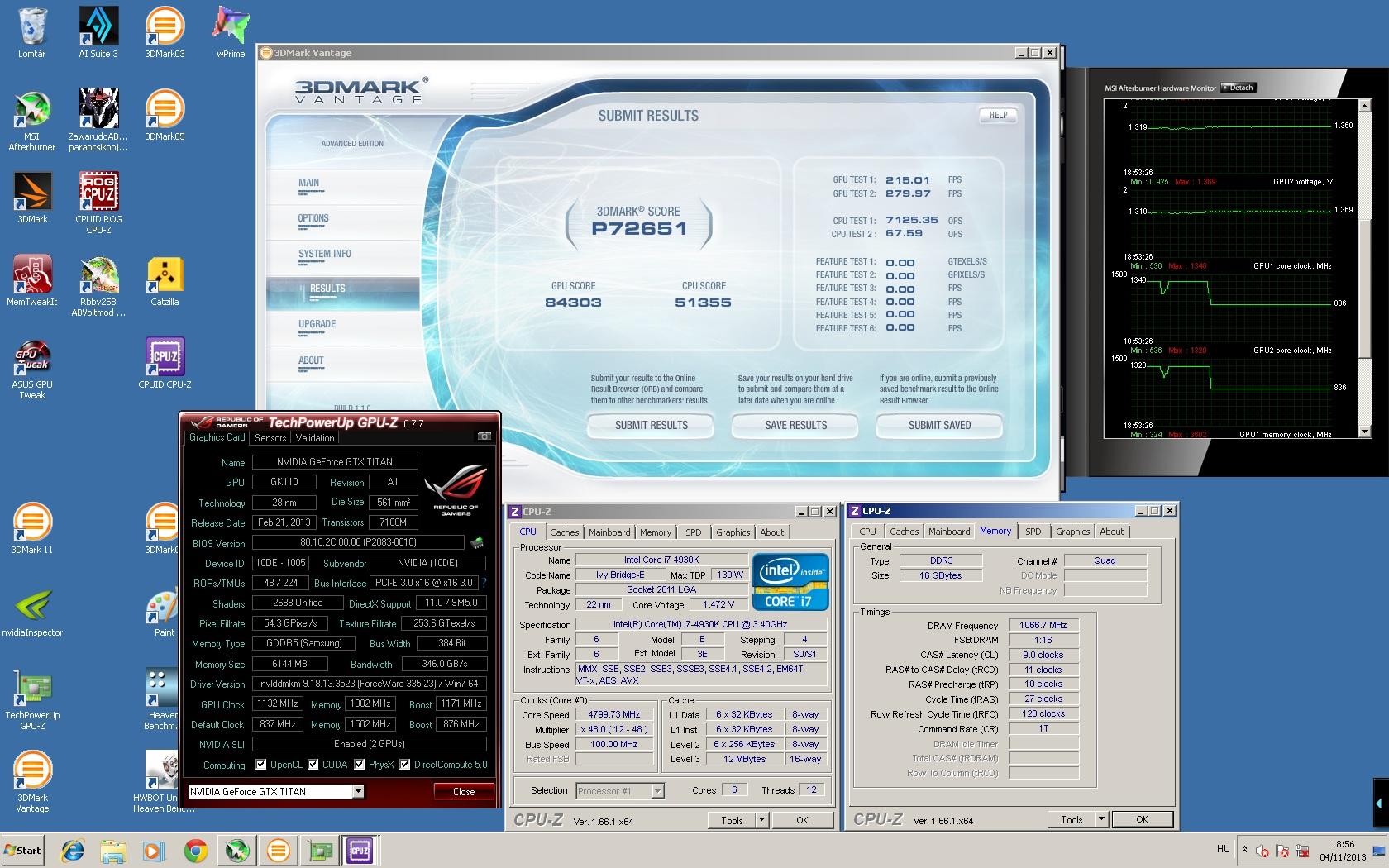Toggle the PhysX checkbox in GPU-Z
The height and width of the screenshot is (868, 1389).
359,765
